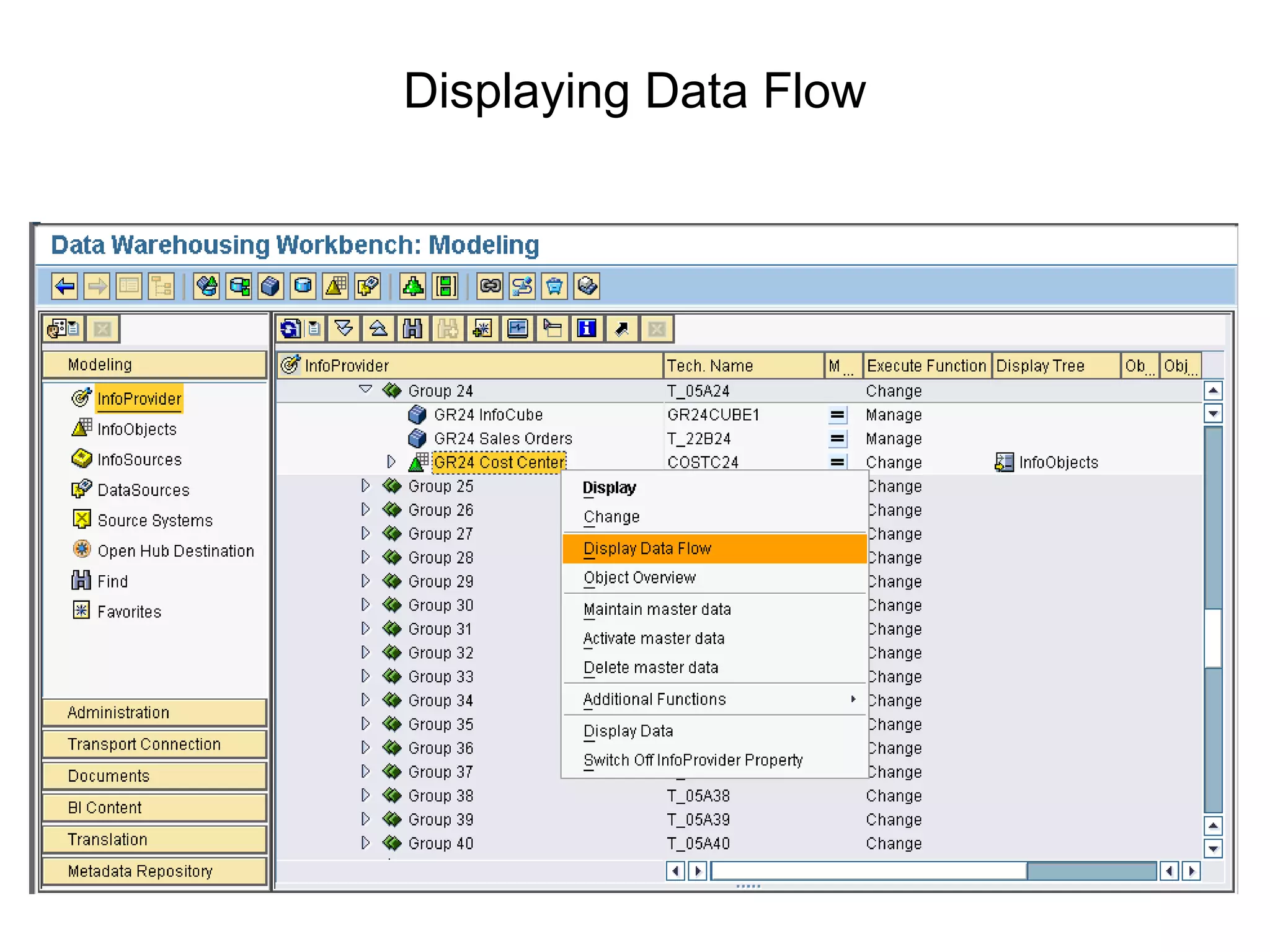This screenshot has width=1270, height=952.
Task: Choose Display in context menu
Action: tap(714, 488)
